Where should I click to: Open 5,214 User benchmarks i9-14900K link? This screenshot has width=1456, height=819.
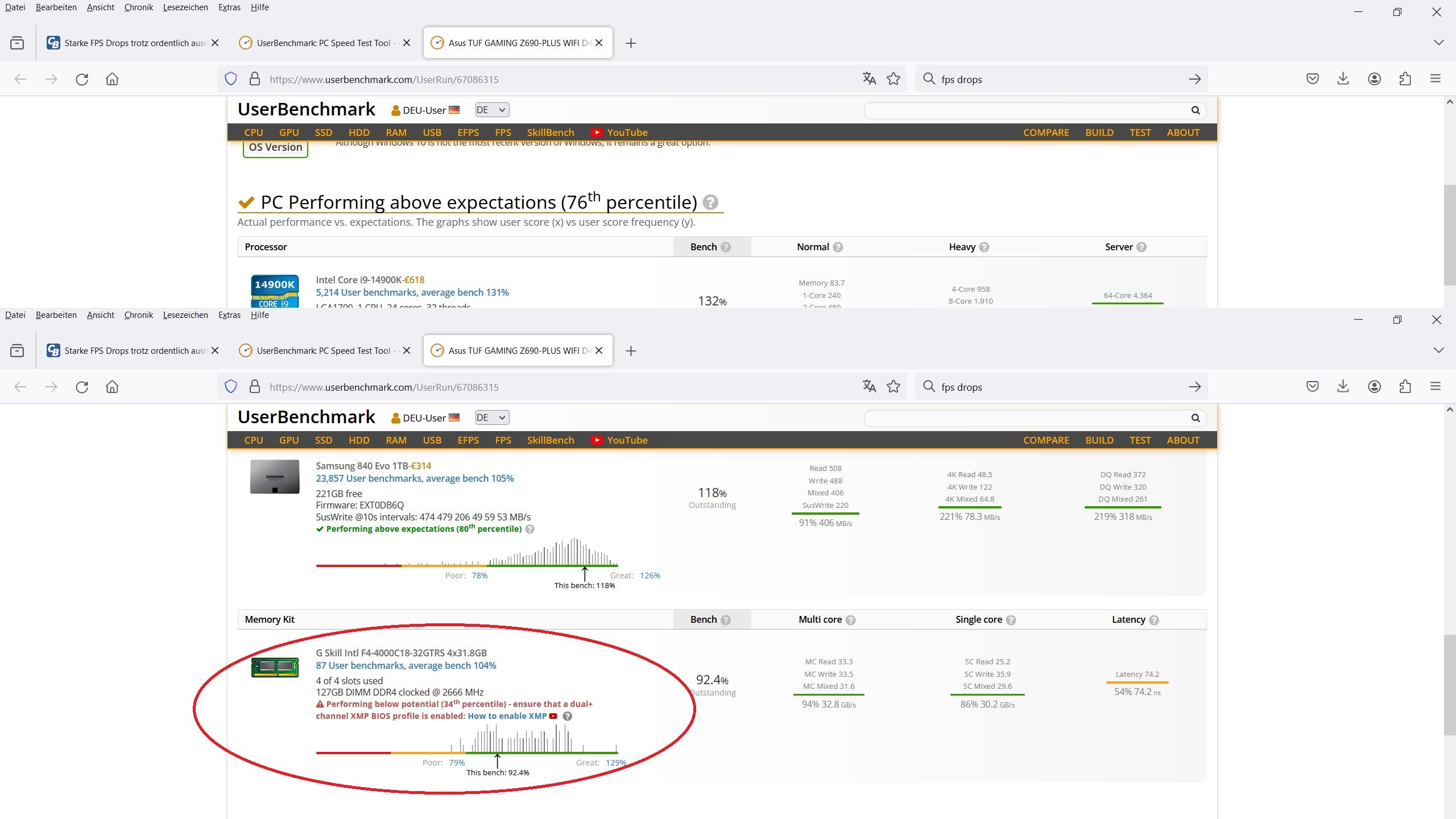(412, 292)
